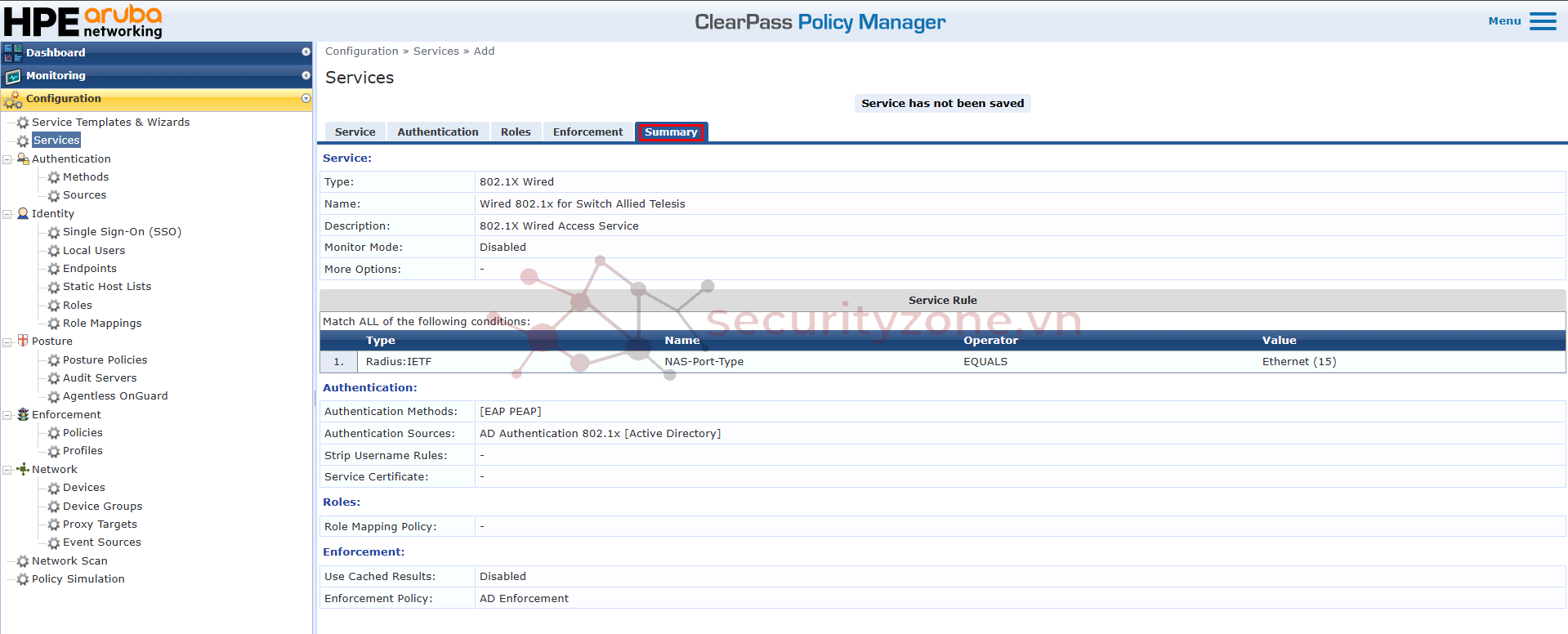Click 'AD Authentication 802.1x [Active Directory]' source
Screen dimensions: 1568x634
[601, 434]
